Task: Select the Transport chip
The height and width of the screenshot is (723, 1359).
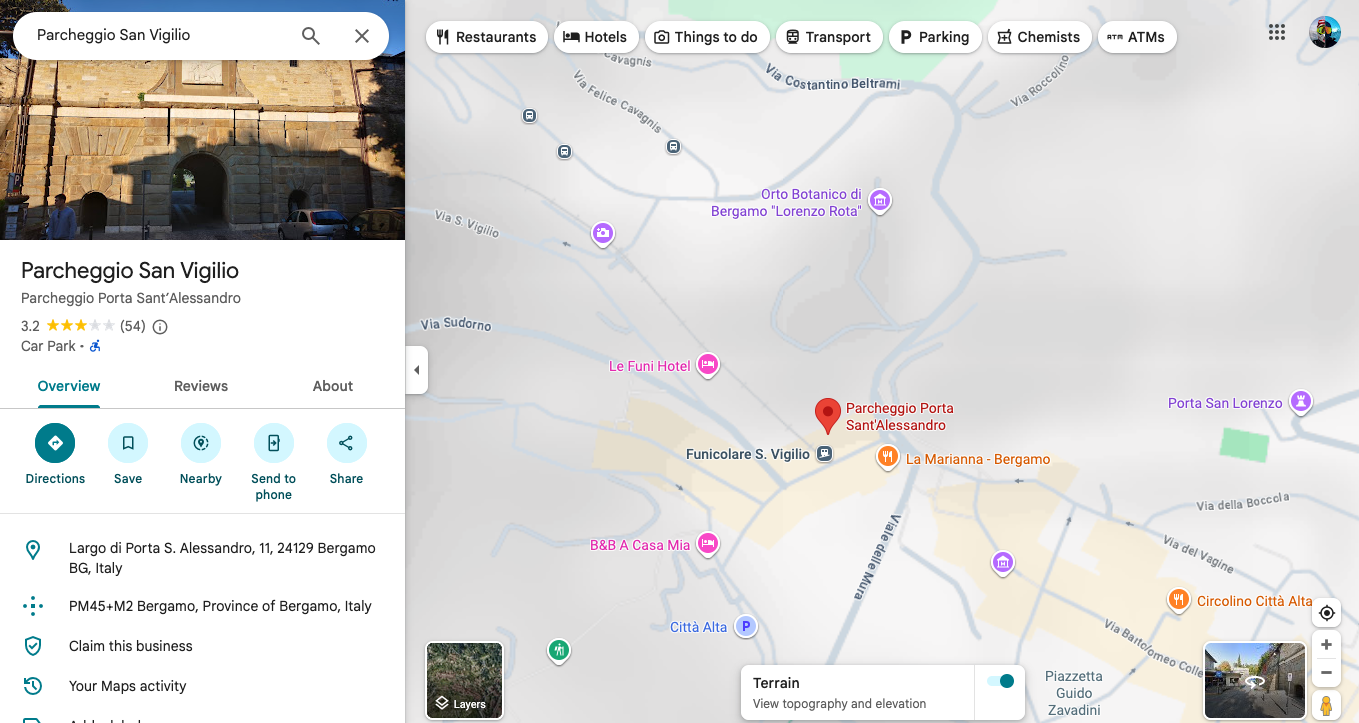Action: (x=829, y=37)
